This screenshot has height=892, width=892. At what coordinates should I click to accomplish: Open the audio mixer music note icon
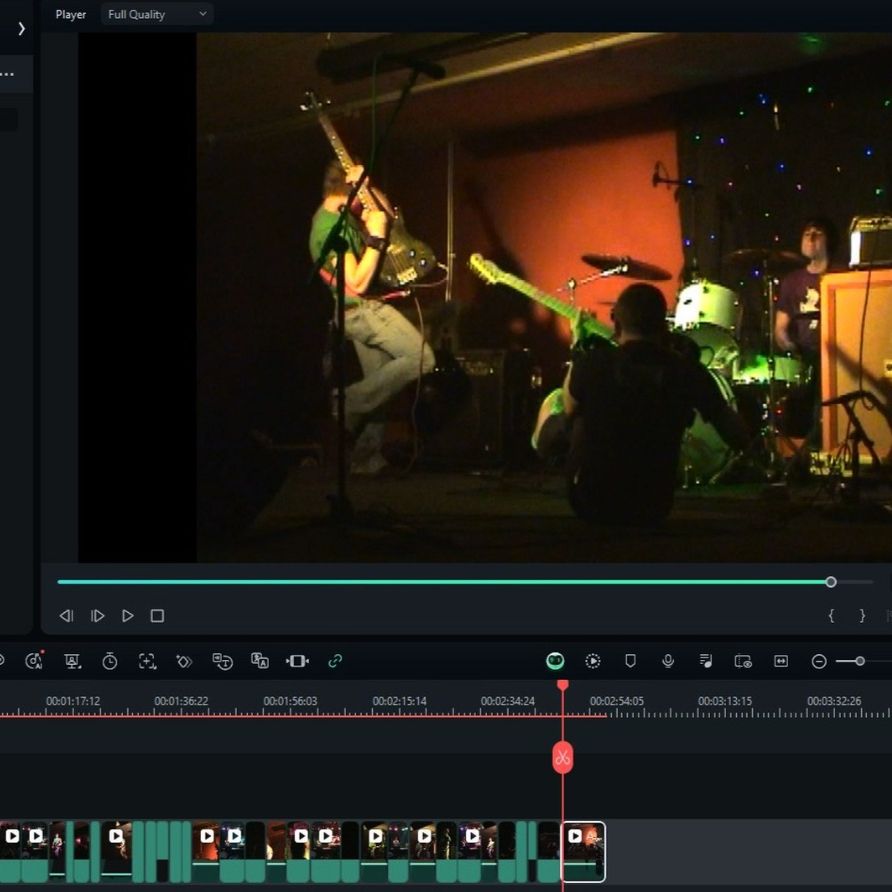click(706, 661)
